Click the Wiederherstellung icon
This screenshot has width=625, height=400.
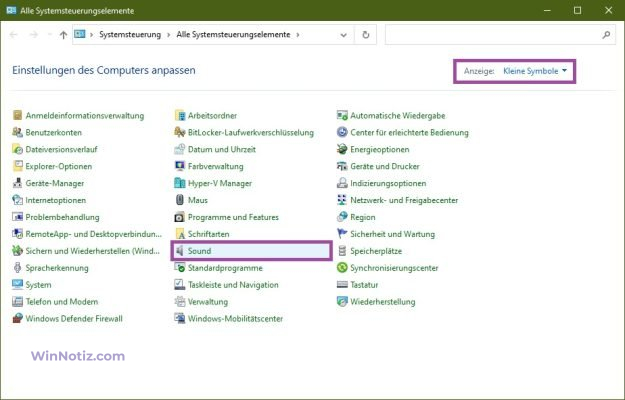point(342,301)
